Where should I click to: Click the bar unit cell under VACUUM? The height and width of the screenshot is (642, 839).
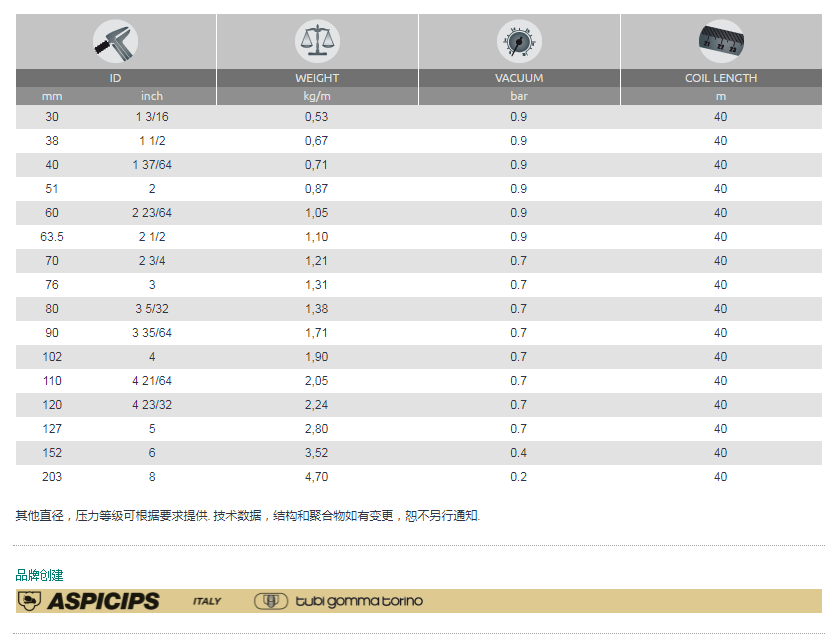[518, 96]
